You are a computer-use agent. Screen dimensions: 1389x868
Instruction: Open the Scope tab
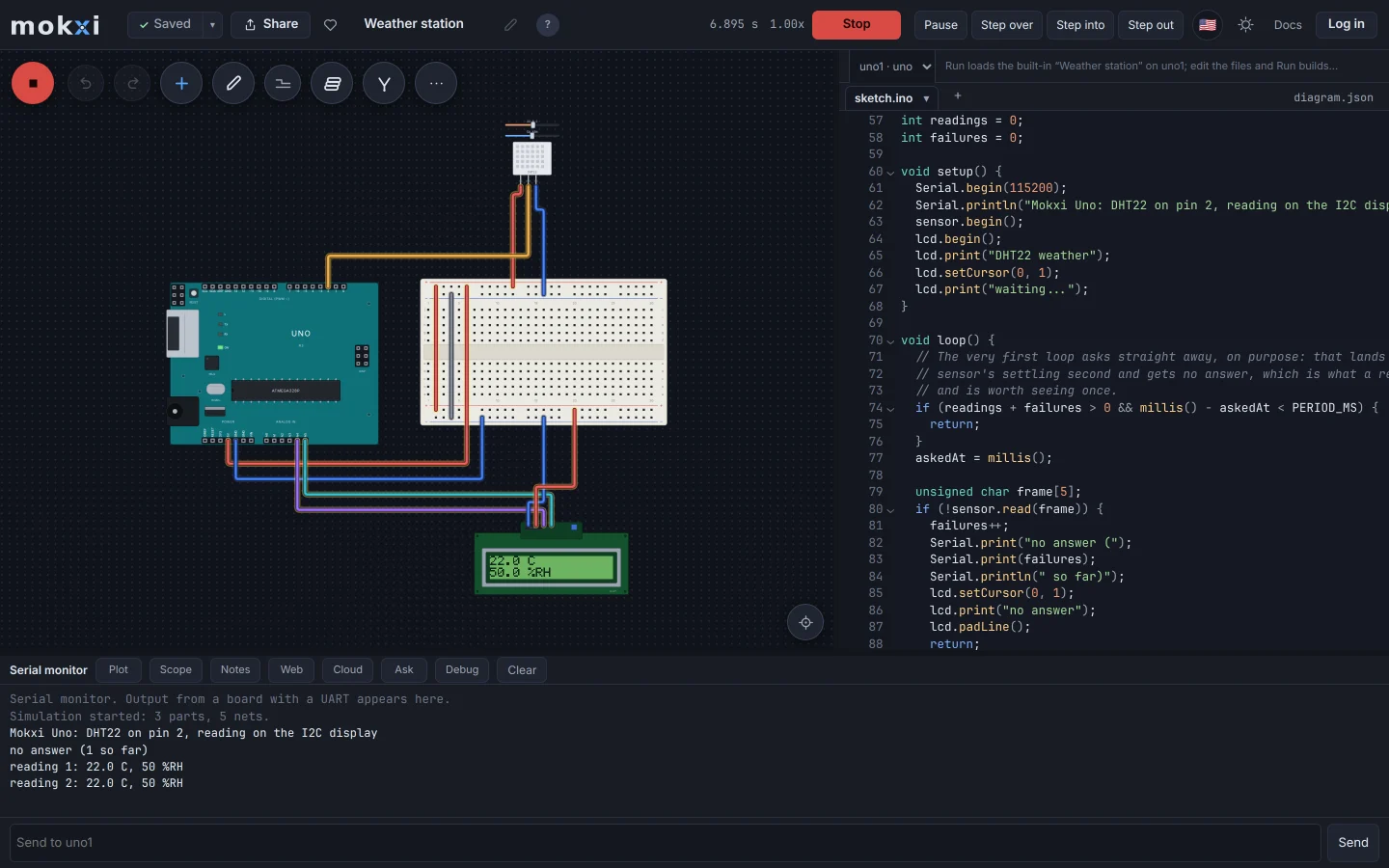(x=176, y=670)
